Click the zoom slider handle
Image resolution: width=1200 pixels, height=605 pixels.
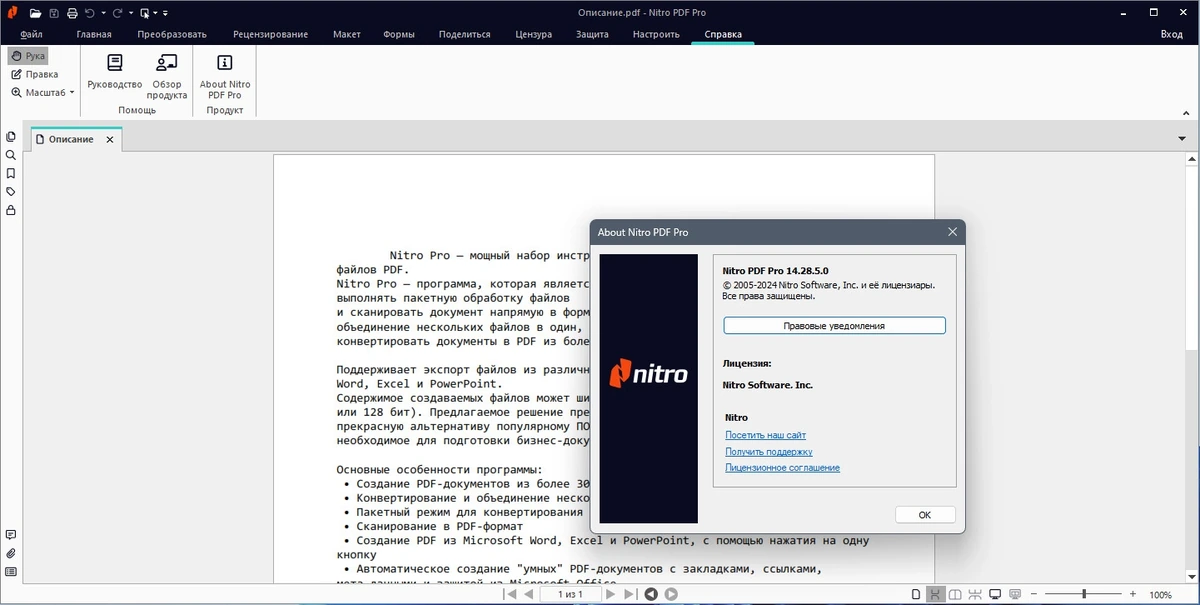click(1084, 595)
